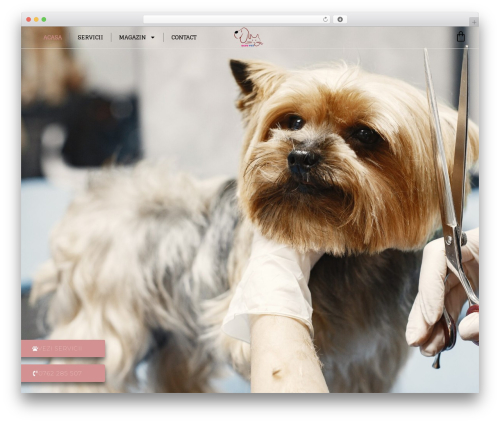Reload the page in the browser
Viewport: 500px width, 423px height.
point(325,19)
